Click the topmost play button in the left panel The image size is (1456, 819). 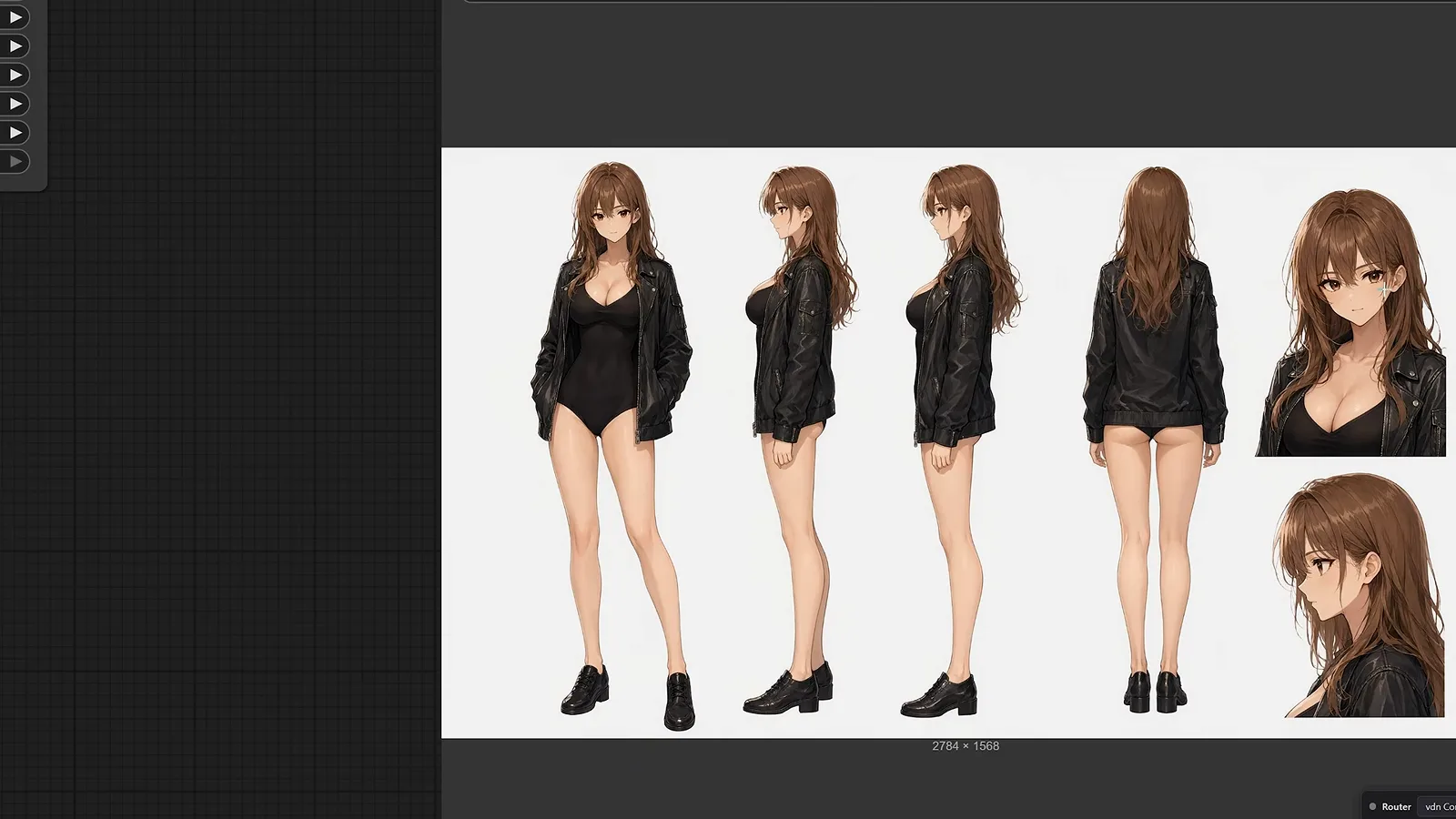point(15,17)
